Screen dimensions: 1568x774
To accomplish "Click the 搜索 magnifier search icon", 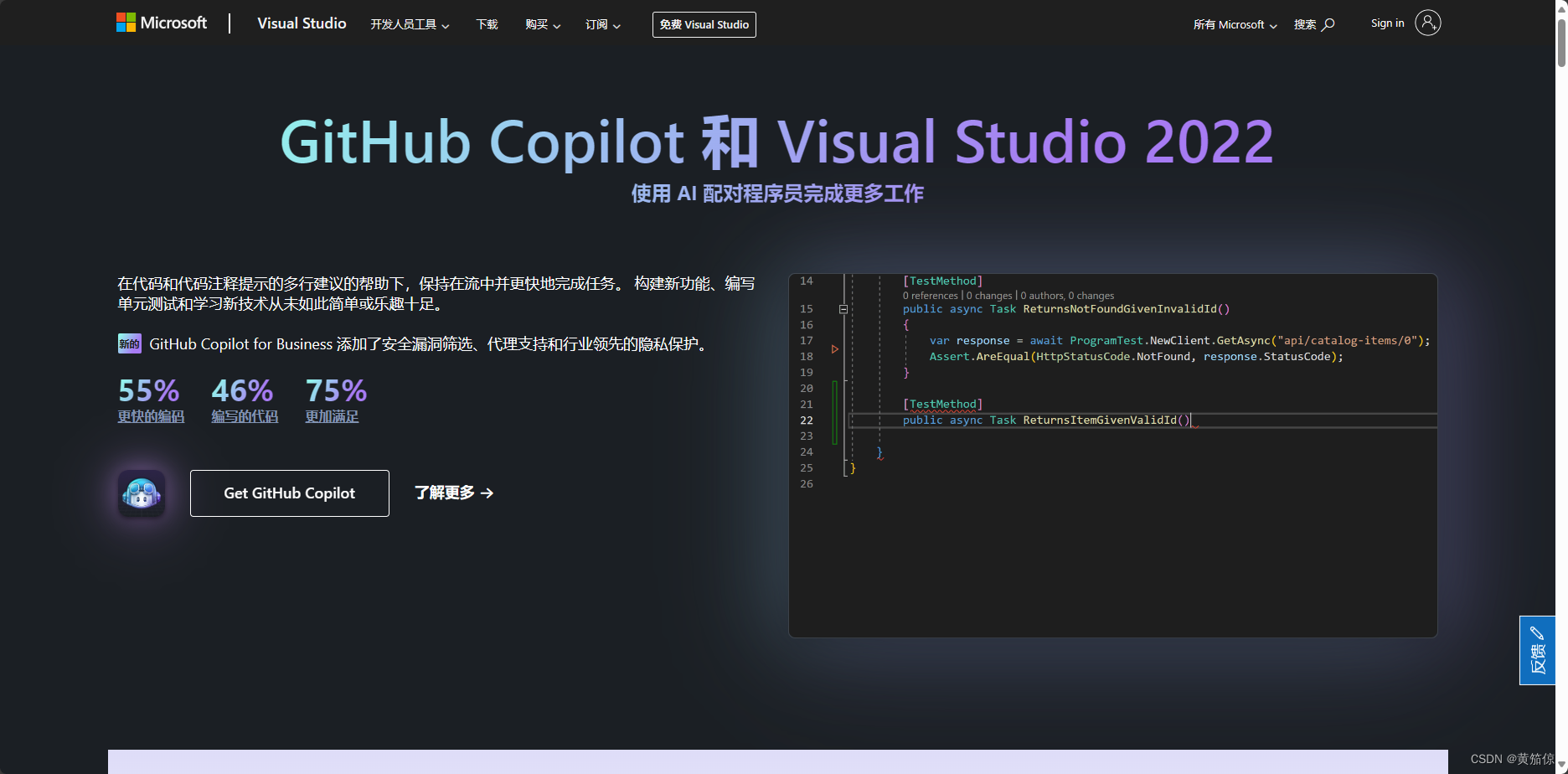I will pyautogui.click(x=1328, y=25).
